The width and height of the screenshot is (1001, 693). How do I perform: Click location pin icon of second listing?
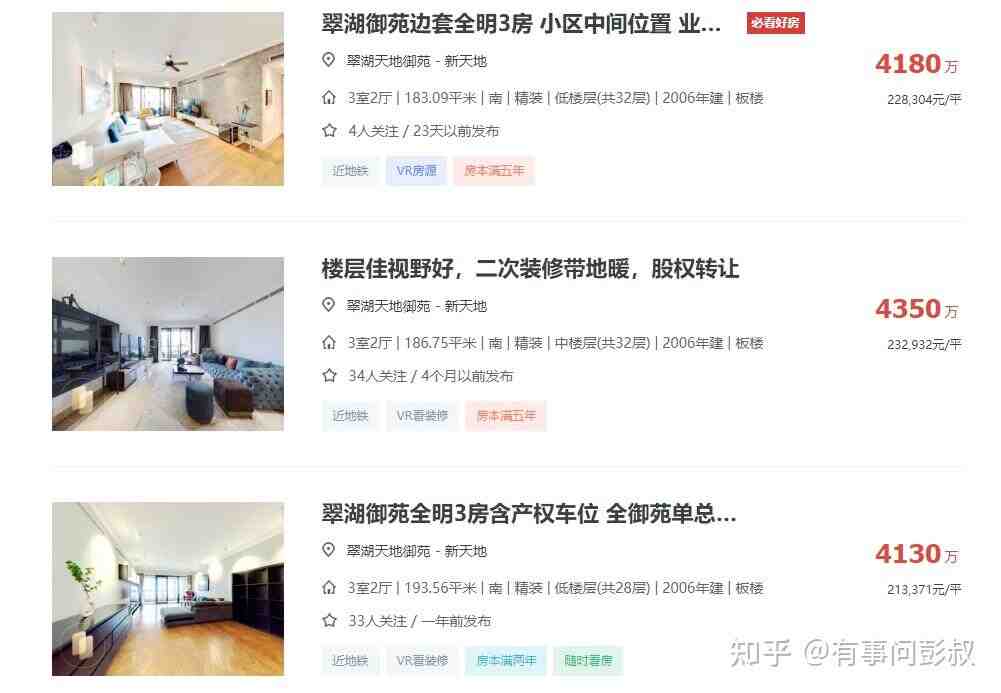pyautogui.click(x=328, y=305)
